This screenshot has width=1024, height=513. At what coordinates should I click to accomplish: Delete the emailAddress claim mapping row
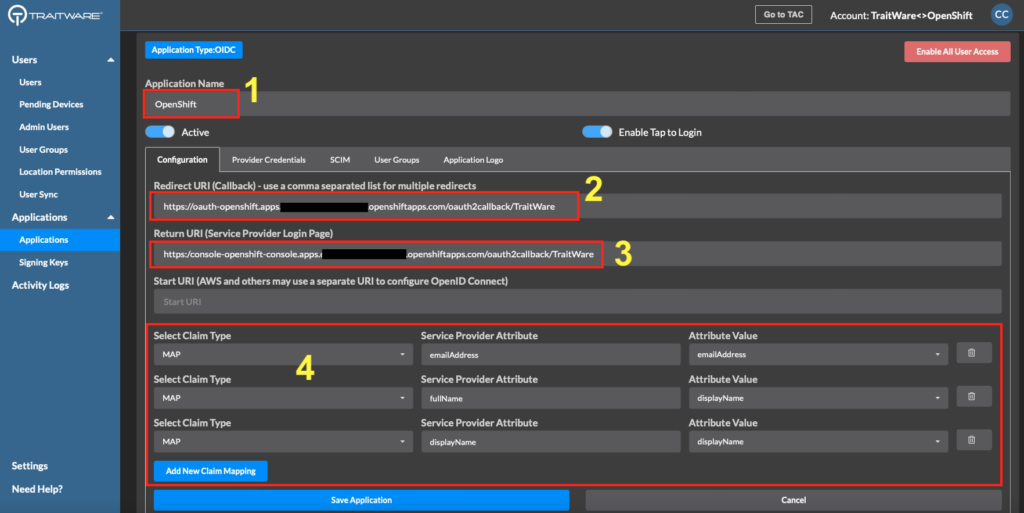coord(974,353)
